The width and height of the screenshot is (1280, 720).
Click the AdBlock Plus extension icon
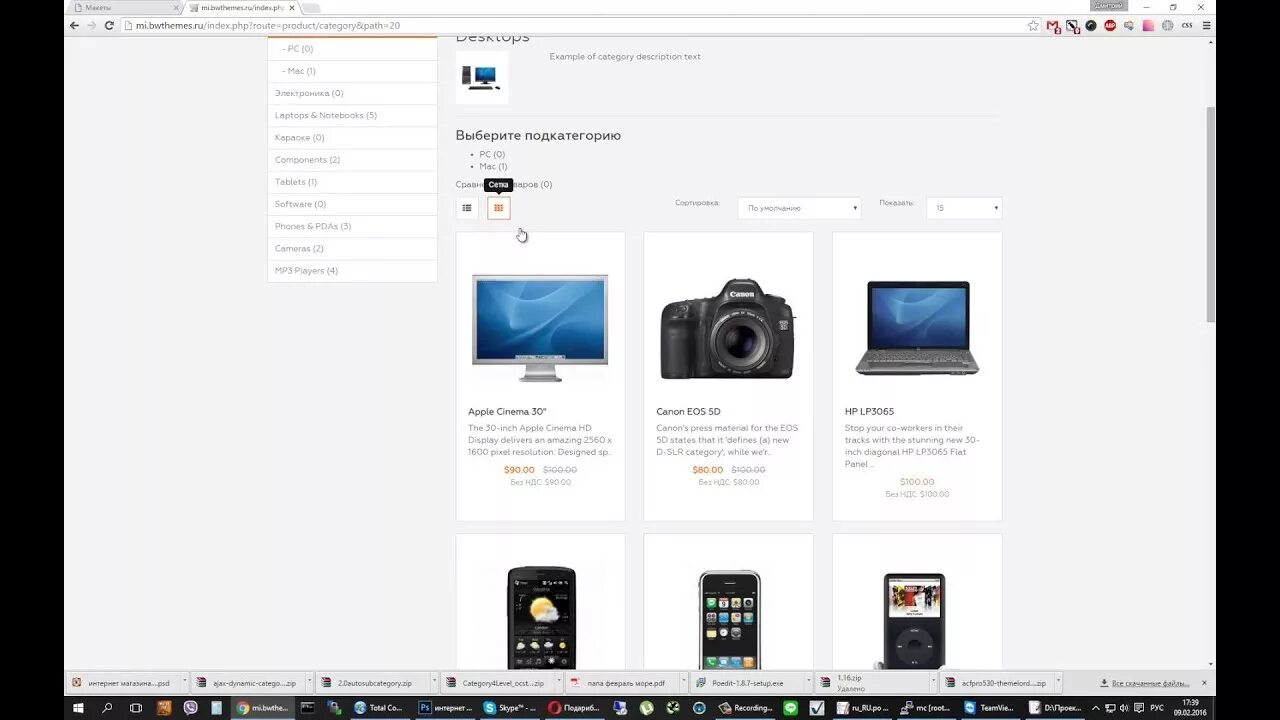click(x=1110, y=26)
